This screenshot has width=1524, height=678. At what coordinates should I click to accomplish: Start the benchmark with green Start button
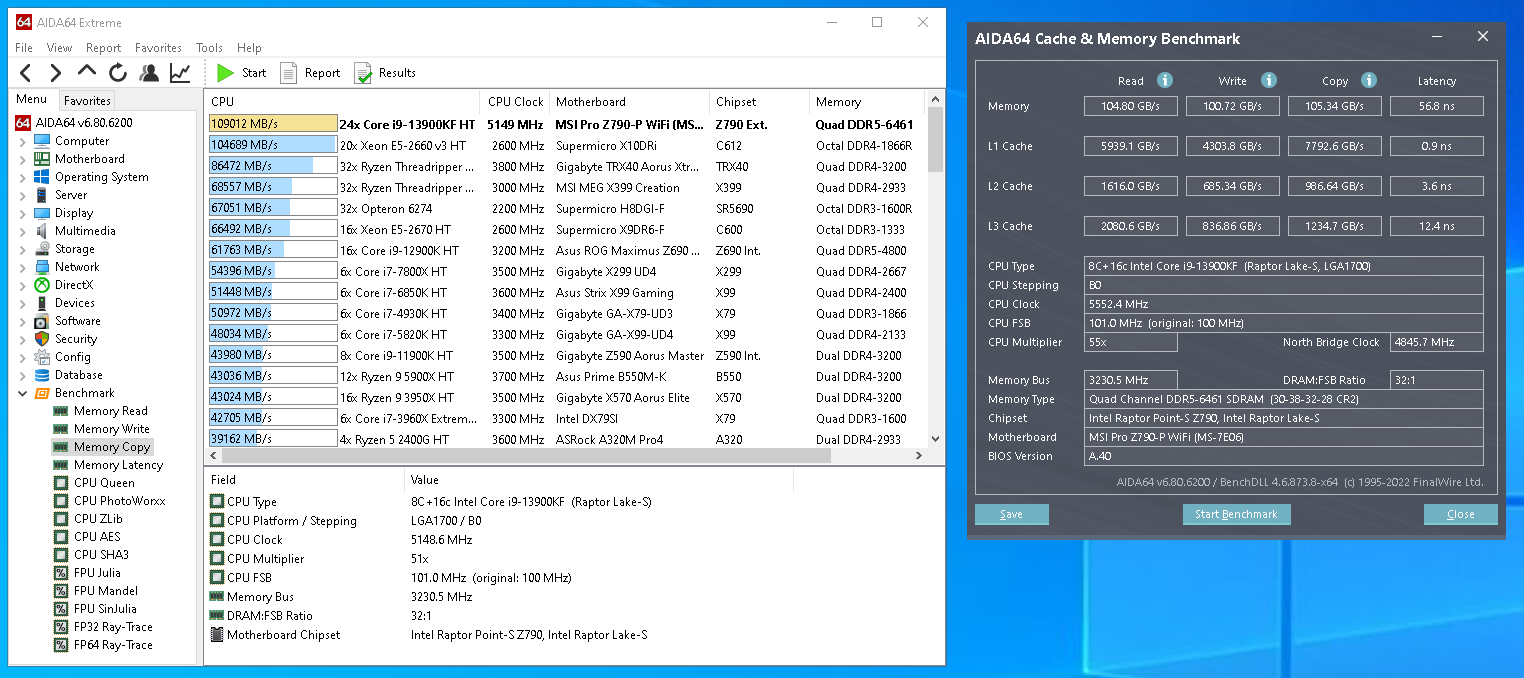tap(241, 73)
